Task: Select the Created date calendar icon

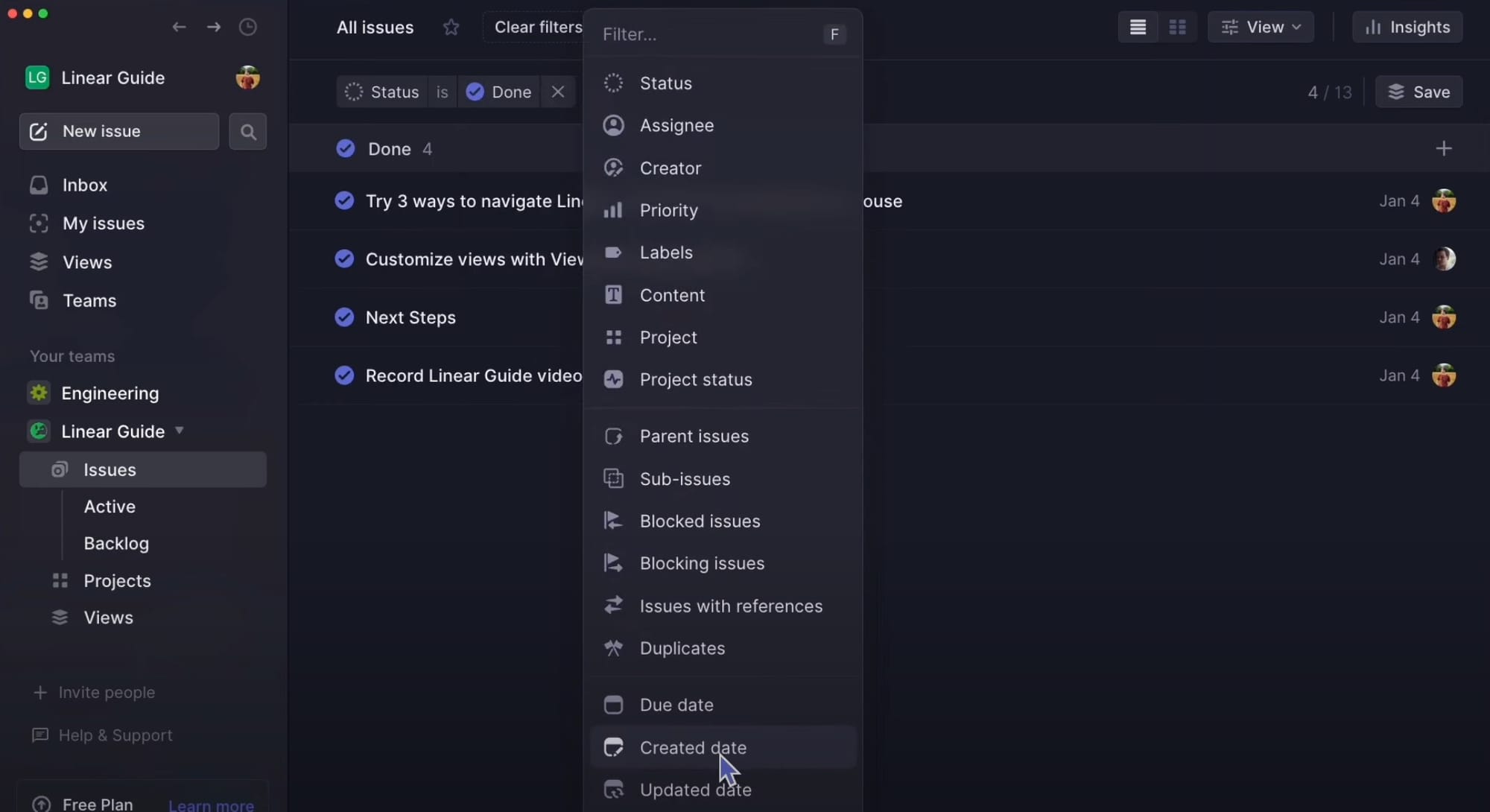Action: 613,747
